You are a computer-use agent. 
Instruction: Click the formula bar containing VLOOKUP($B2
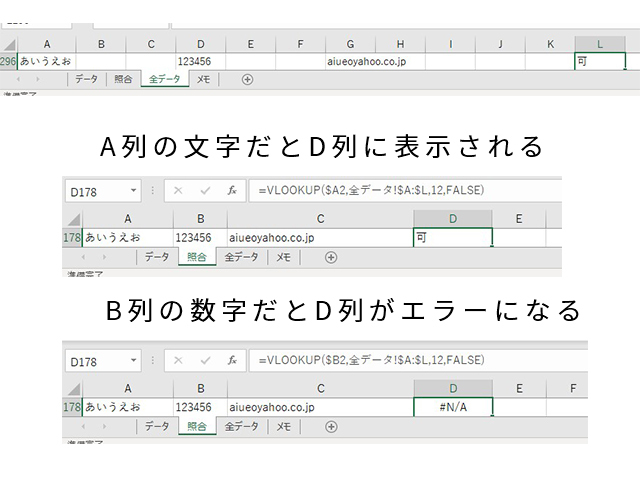click(x=400, y=359)
